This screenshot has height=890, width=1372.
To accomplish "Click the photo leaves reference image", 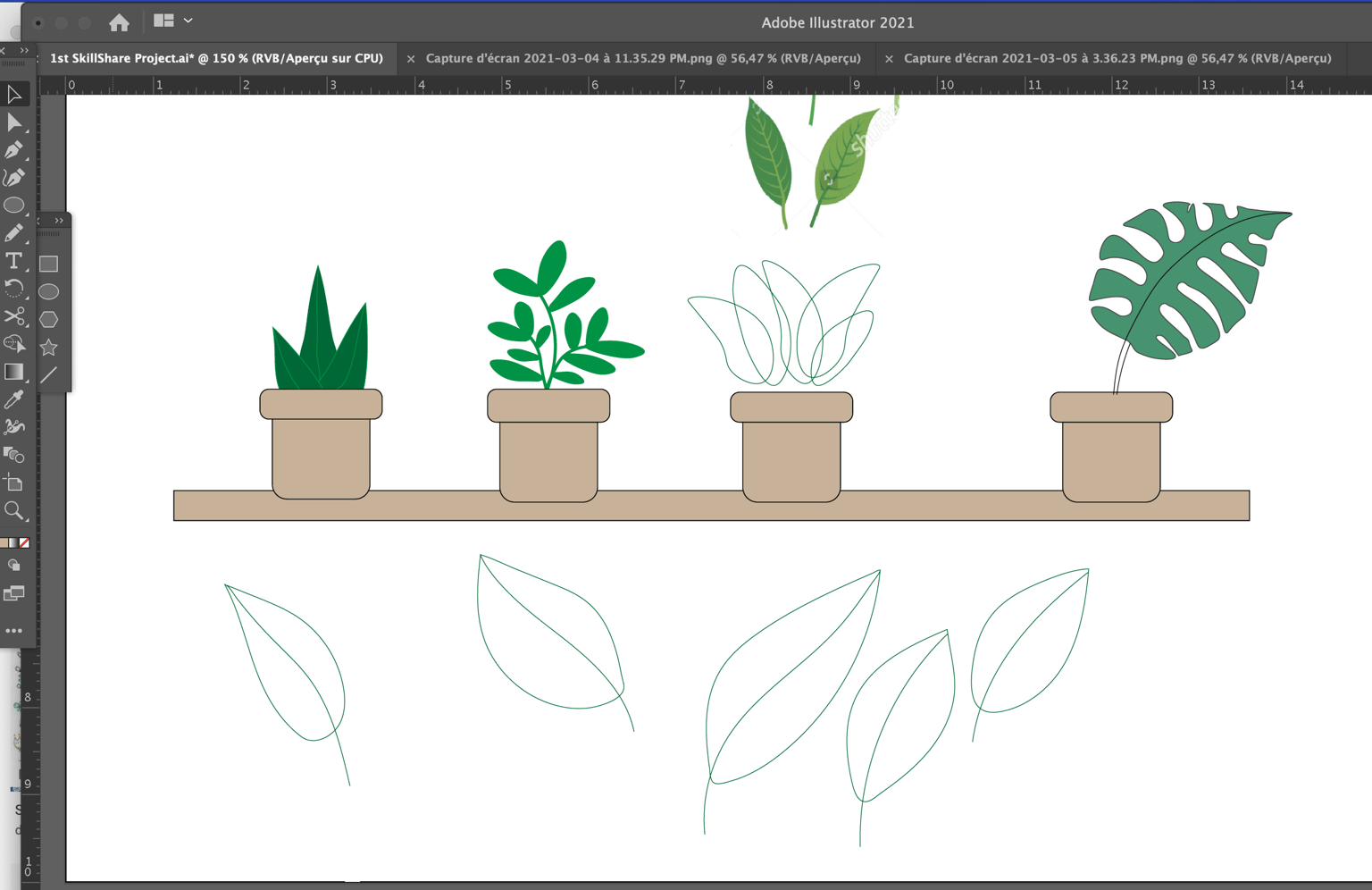I will point(813,161).
